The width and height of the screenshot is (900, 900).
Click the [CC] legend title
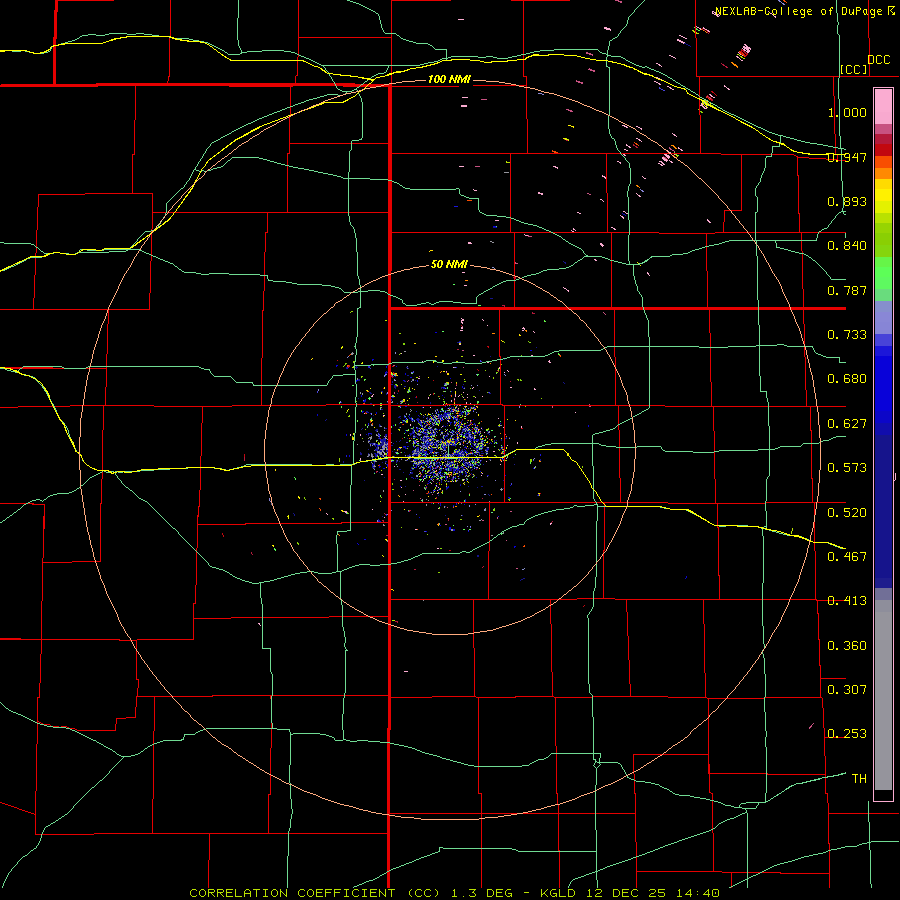tap(854, 69)
